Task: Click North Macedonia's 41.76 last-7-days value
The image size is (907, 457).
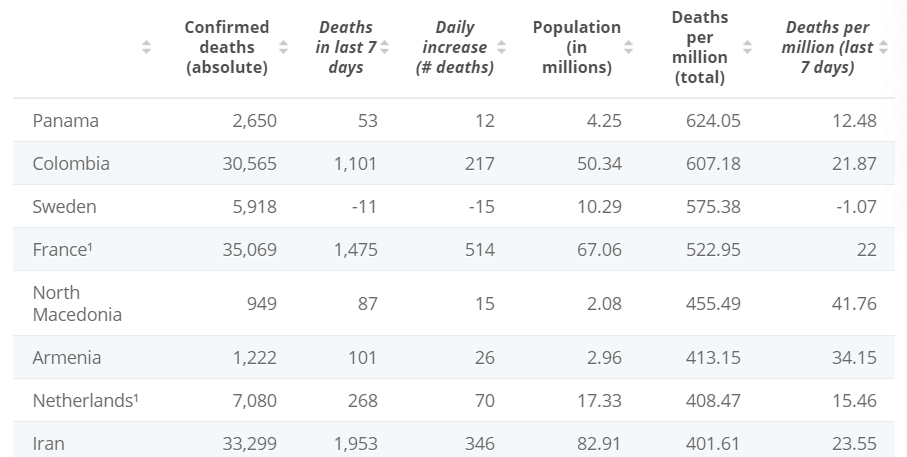Action: [854, 303]
